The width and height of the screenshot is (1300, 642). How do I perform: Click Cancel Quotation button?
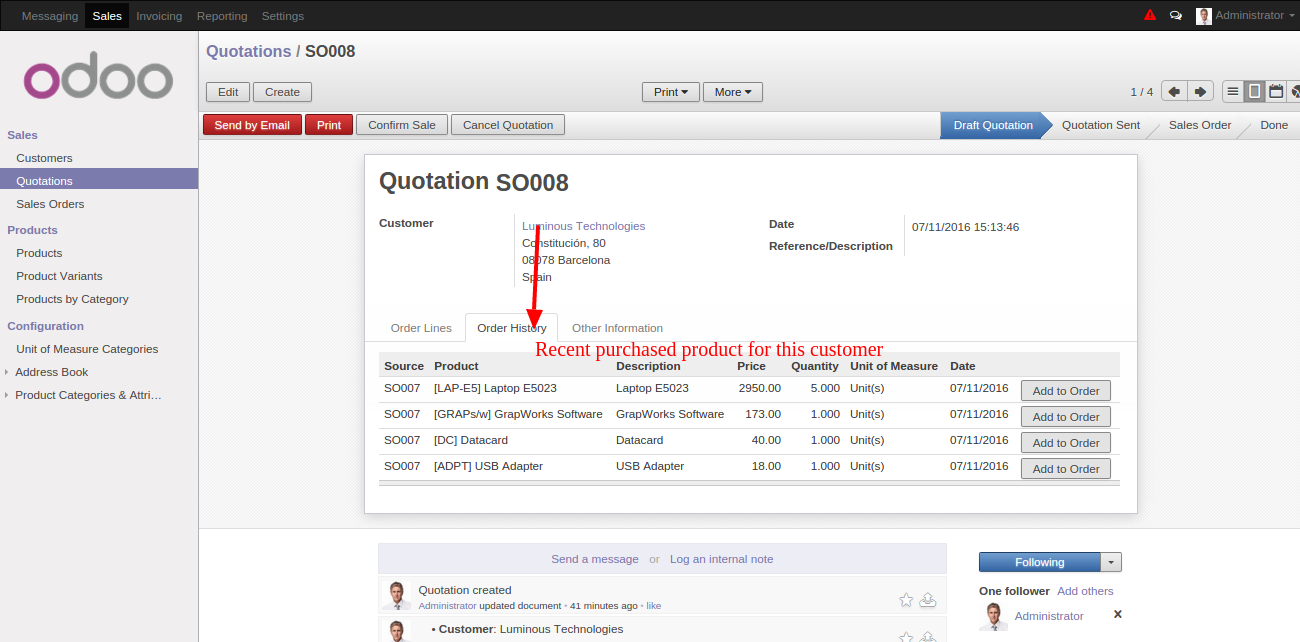tap(508, 125)
